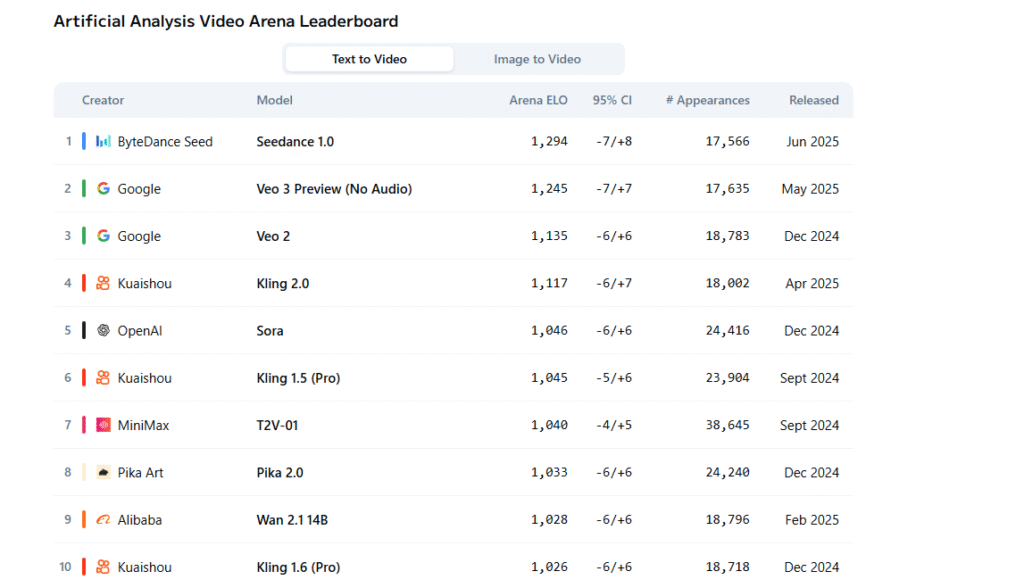
Task: Click the Pika Art logo icon
Action: coord(103,472)
